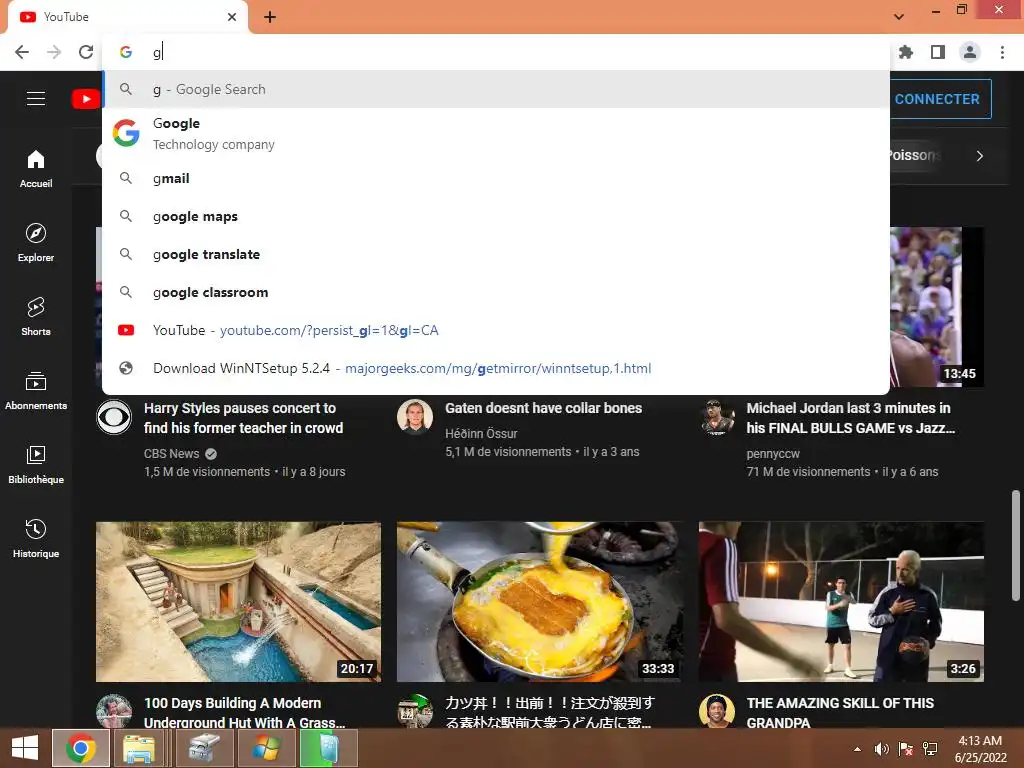This screenshot has width=1024, height=768.
Task: Open a new tab with the plus button
Action: coord(270,17)
